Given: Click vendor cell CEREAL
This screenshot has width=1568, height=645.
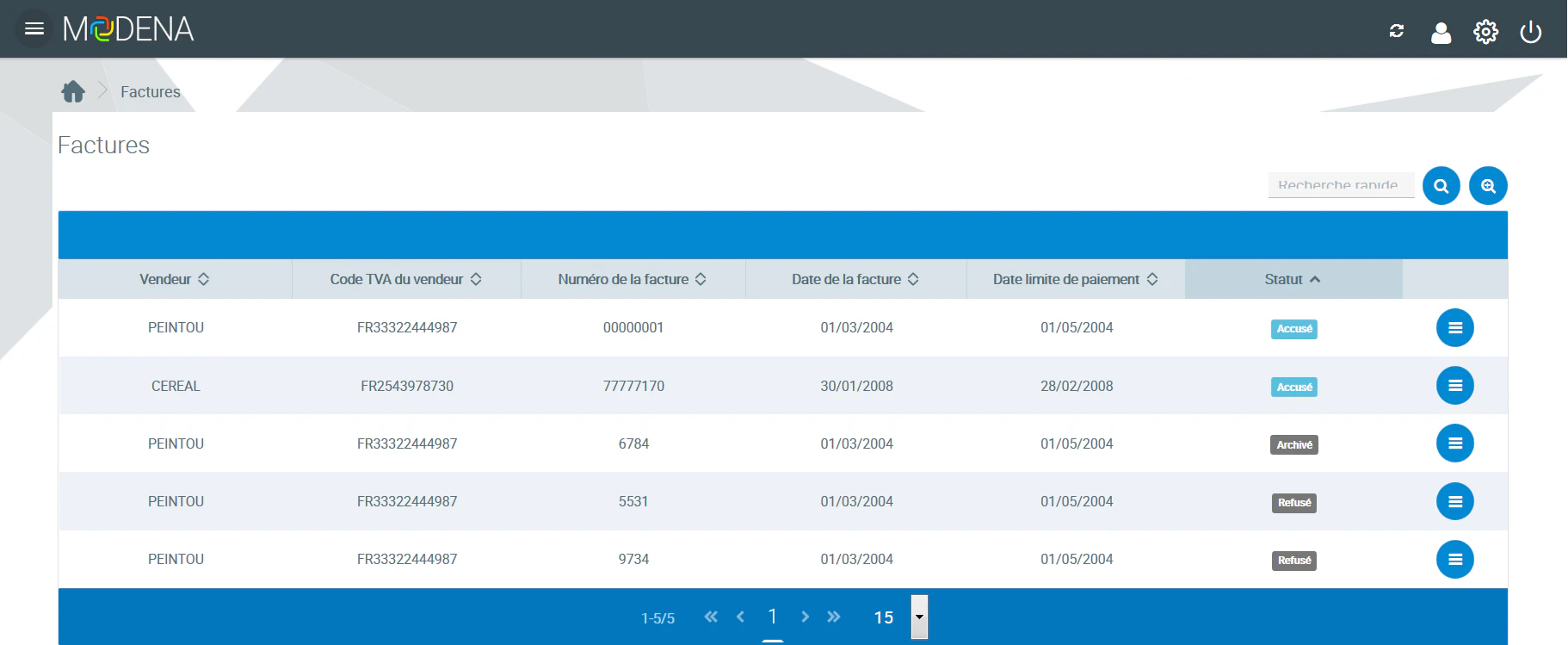Looking at the screenshot, I should pyautogui.click(x=176, y=386).
